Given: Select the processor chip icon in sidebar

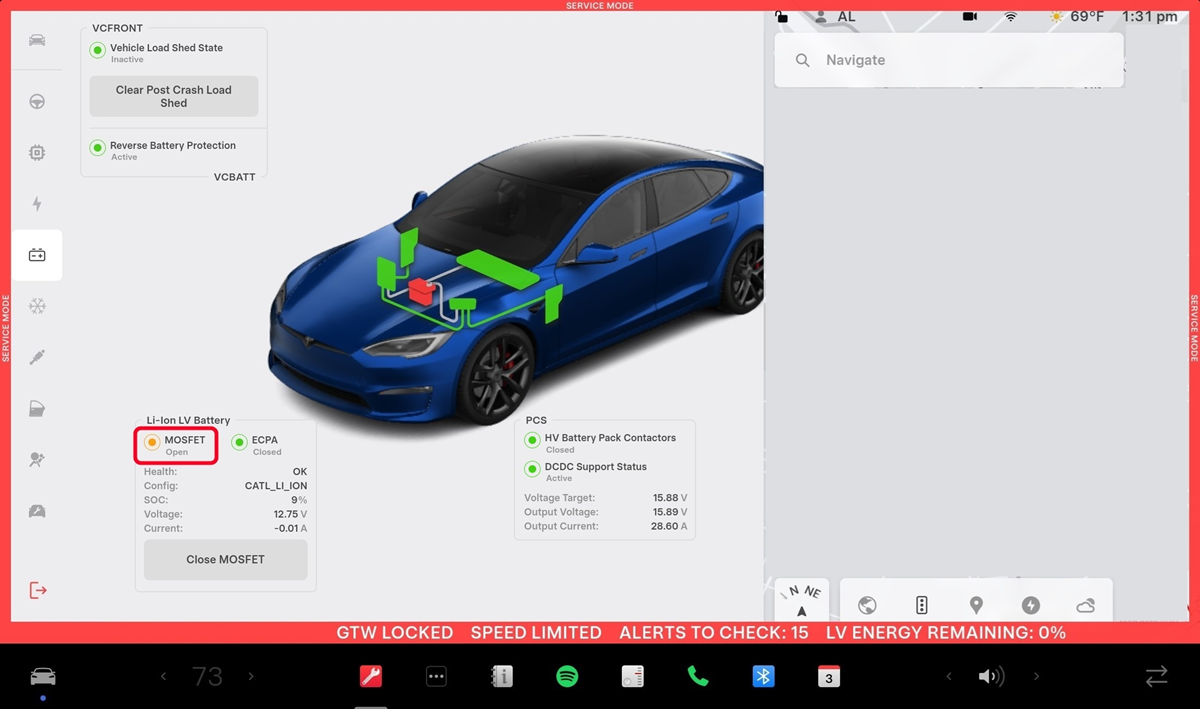Looking at the screenshot, I should tap(37, 153).
